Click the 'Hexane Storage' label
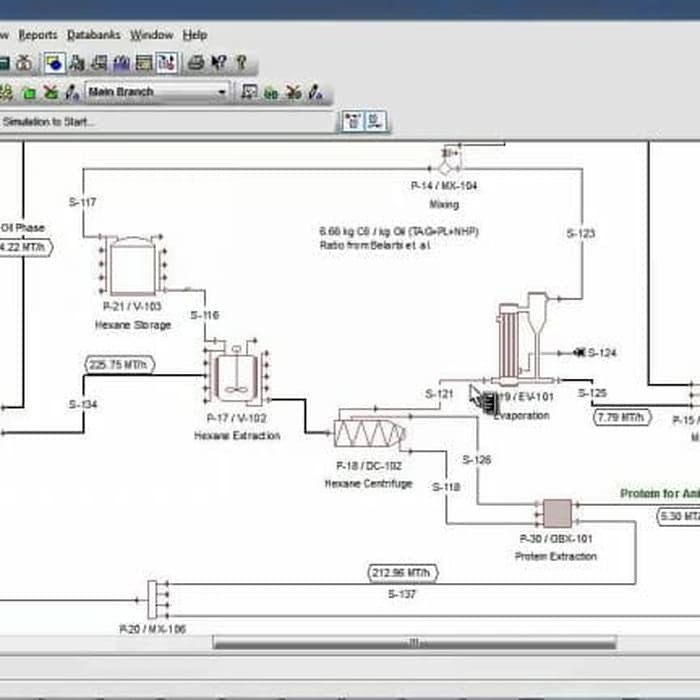Image resolution: width=700 pixels, height=700 pixels. click(x=133, y=325)
